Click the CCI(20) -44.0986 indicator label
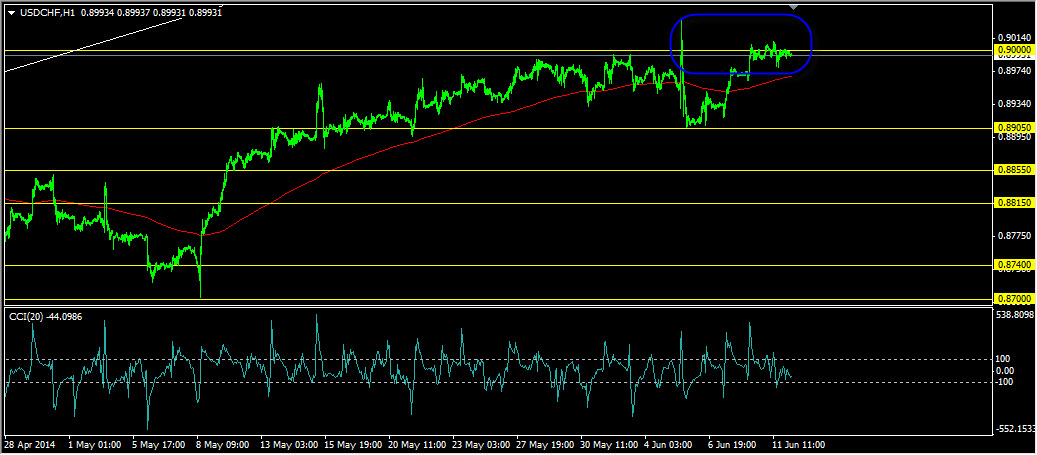Image resolution: width=1037 pixels, height=455 pixels. click(x=46, y=317)
